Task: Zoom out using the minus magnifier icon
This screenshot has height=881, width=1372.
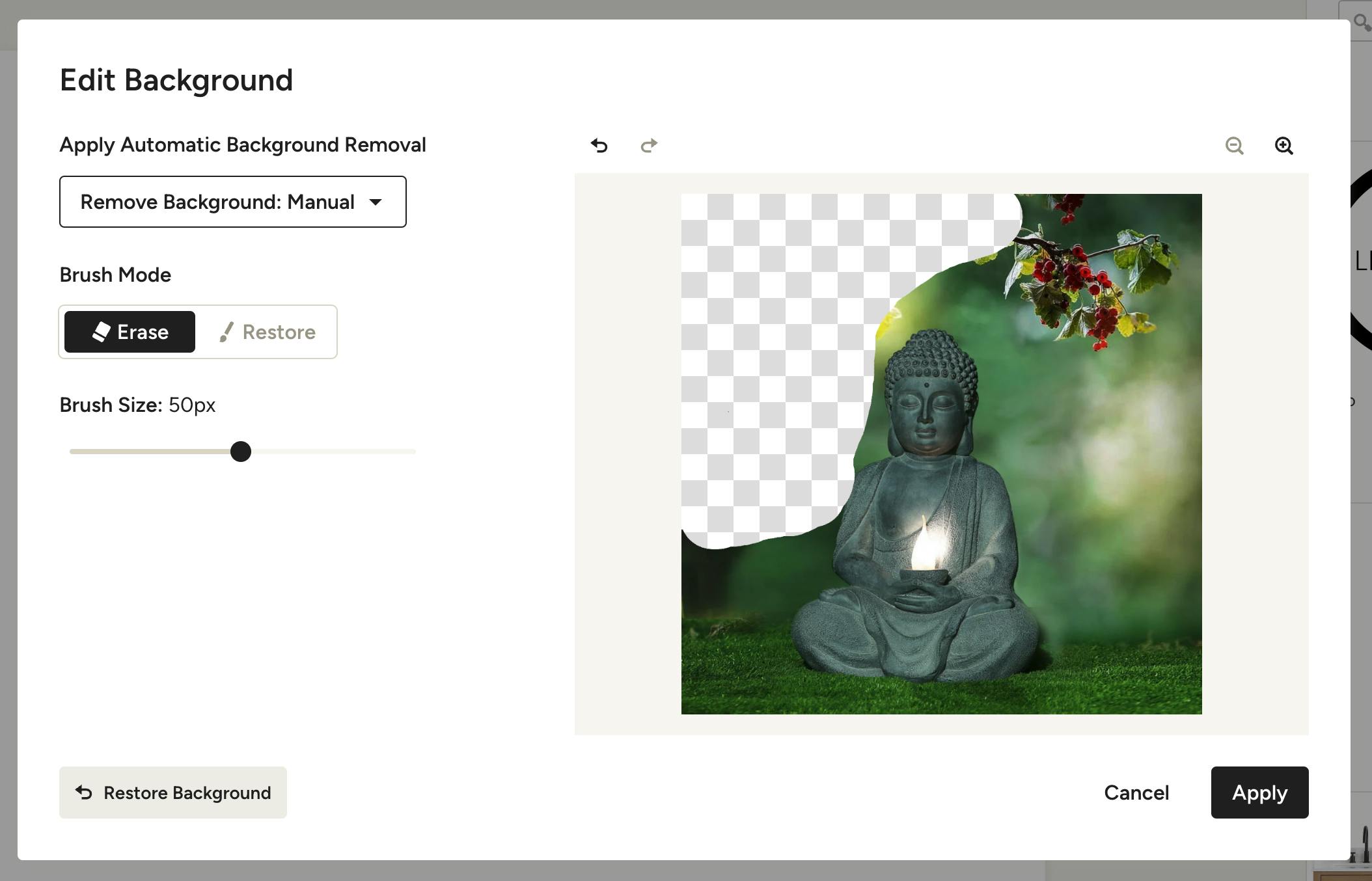Action: 1234,146
